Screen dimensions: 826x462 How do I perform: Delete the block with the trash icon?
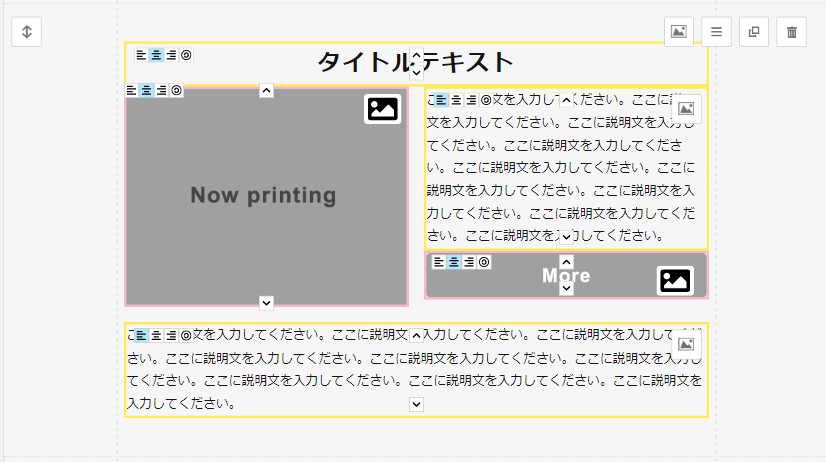click(792, 32)
